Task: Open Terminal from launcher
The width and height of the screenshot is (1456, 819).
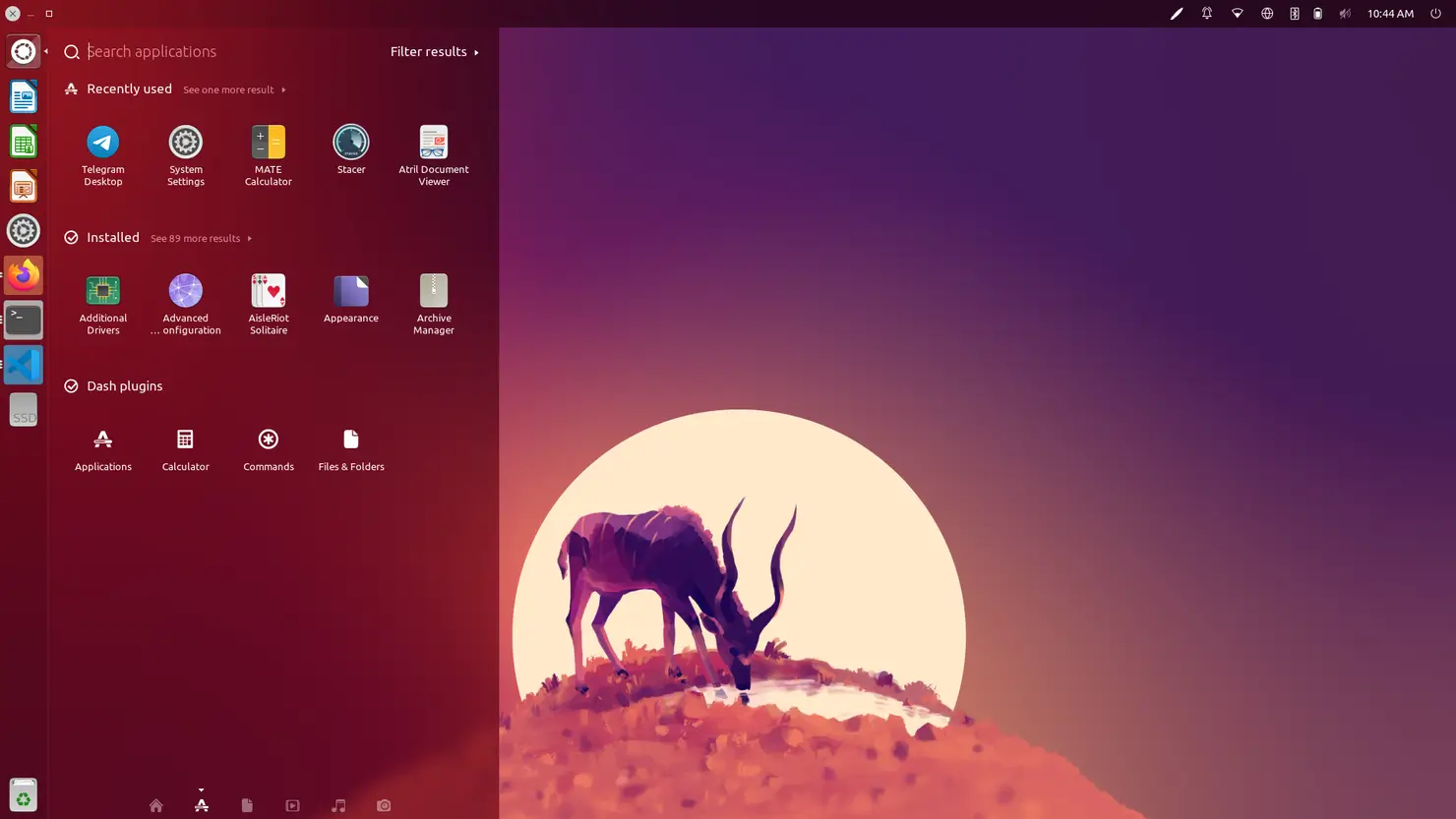Action: (23, 321)
